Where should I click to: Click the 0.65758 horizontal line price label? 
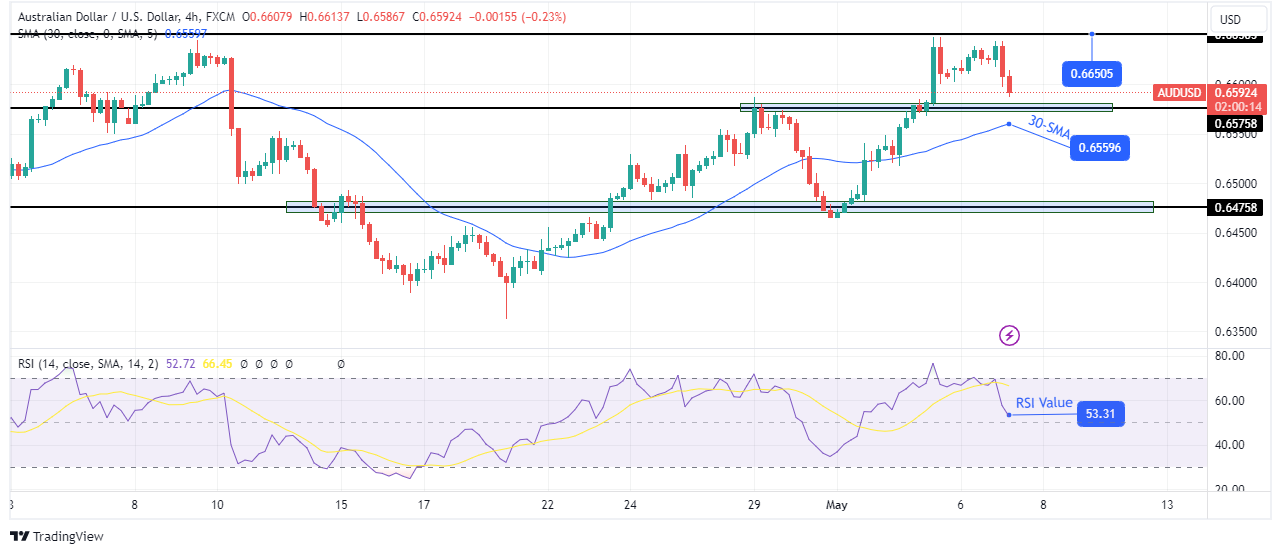point(1237,124)
